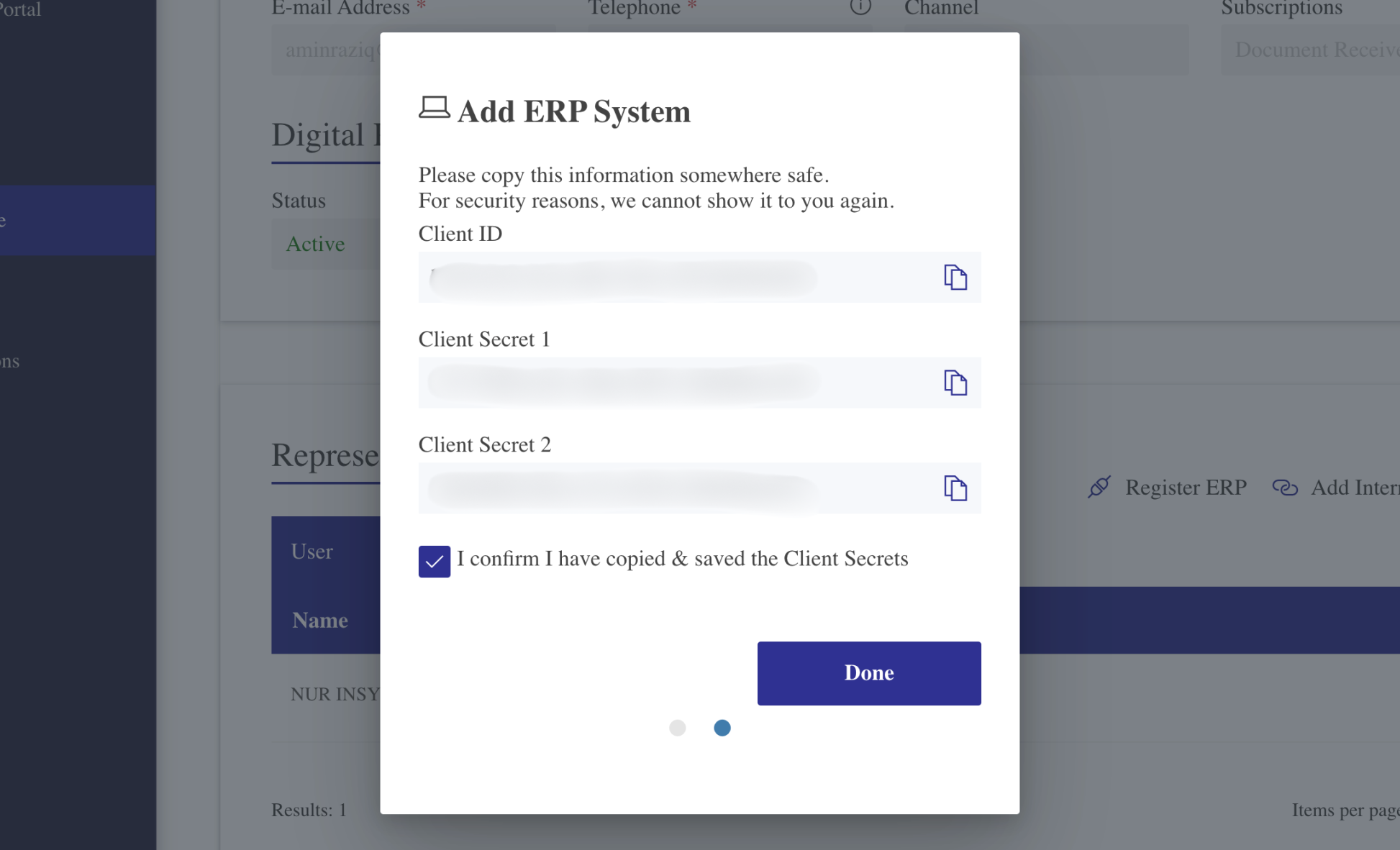Copy the Client ID value
This screenshot has height=850, width=1400.
pyautogui.click(x=955, y=277)
